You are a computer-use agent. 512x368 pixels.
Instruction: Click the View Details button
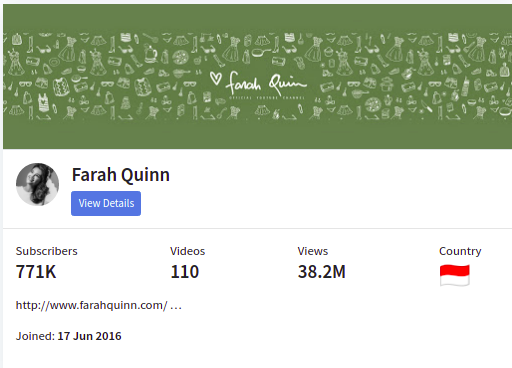coord(106,203)
